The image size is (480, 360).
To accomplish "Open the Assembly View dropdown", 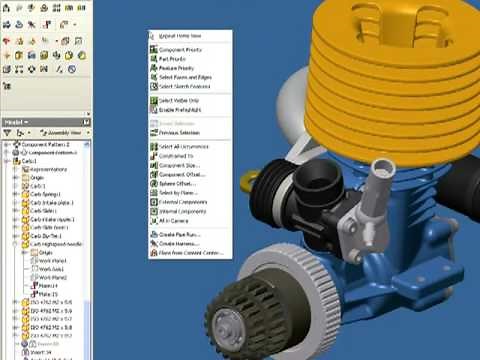I will tap(65, 133).
